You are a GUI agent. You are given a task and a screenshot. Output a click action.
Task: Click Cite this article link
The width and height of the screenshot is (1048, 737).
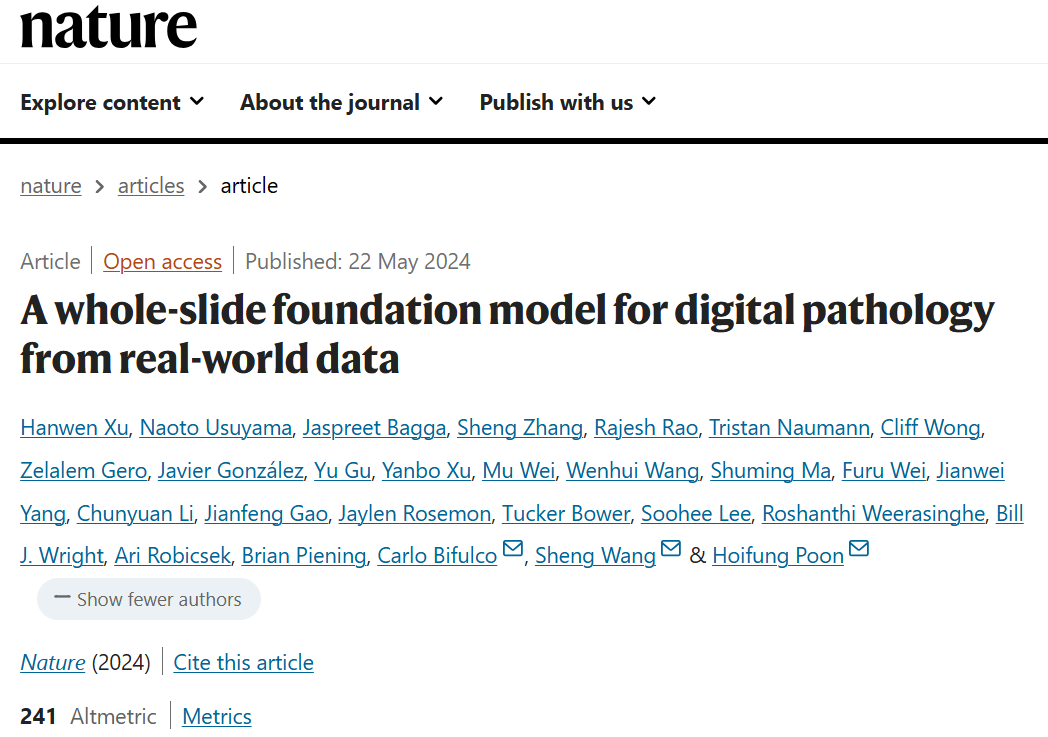(x=243, y=663)
